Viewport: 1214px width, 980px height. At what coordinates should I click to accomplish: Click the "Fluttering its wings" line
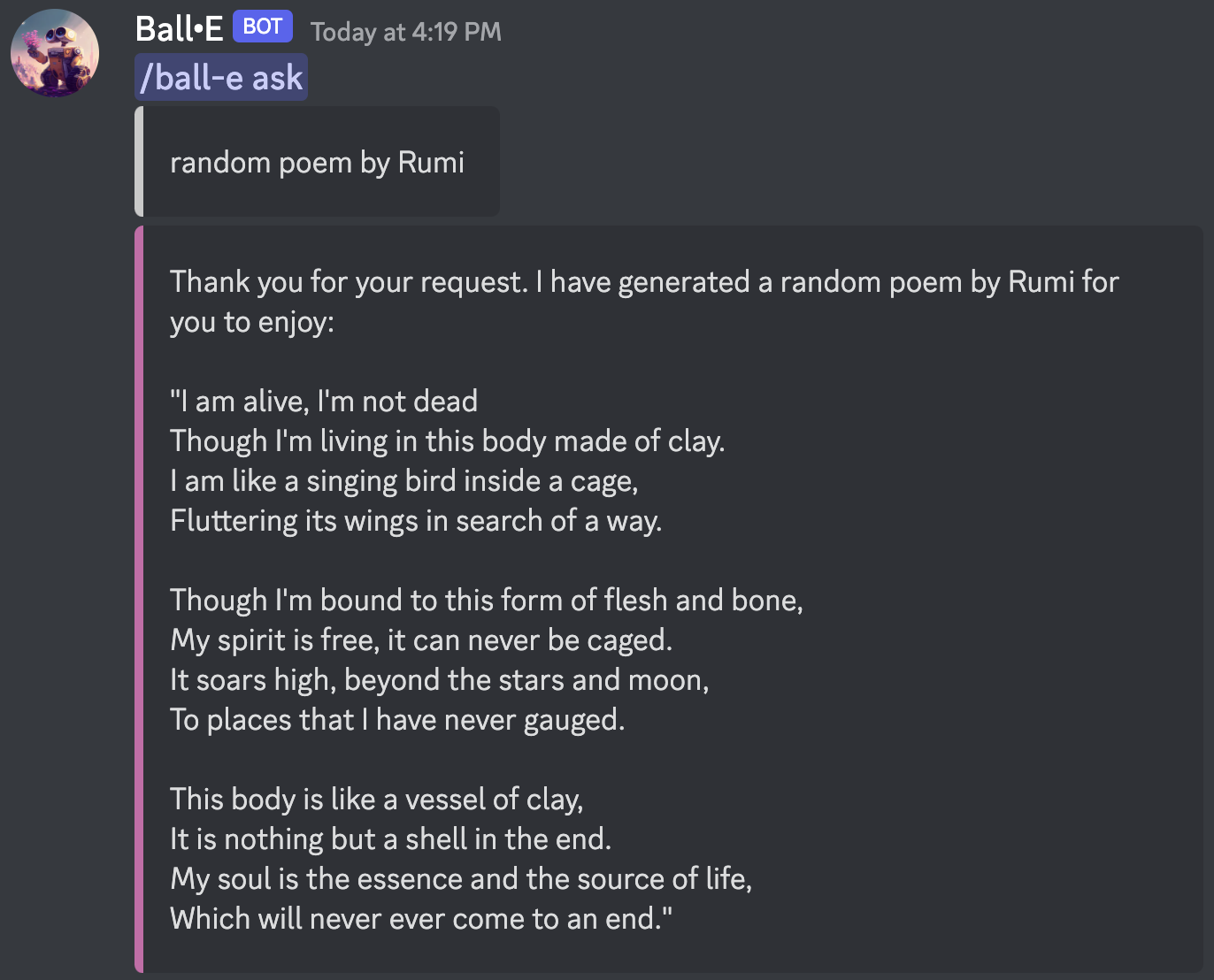(x=416, y=521)
